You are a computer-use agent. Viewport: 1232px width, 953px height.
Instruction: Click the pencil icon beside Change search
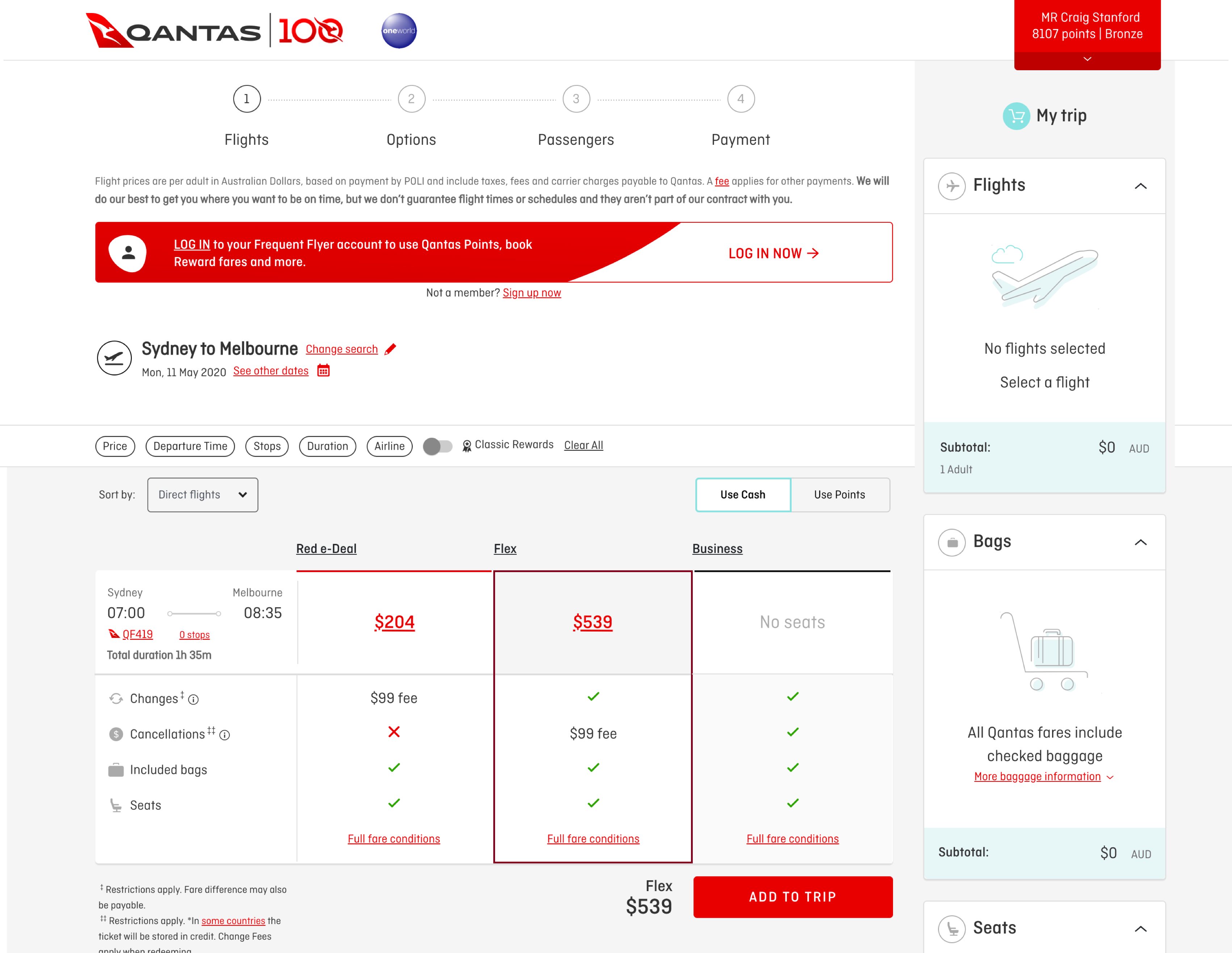click(x=390, y=349)
